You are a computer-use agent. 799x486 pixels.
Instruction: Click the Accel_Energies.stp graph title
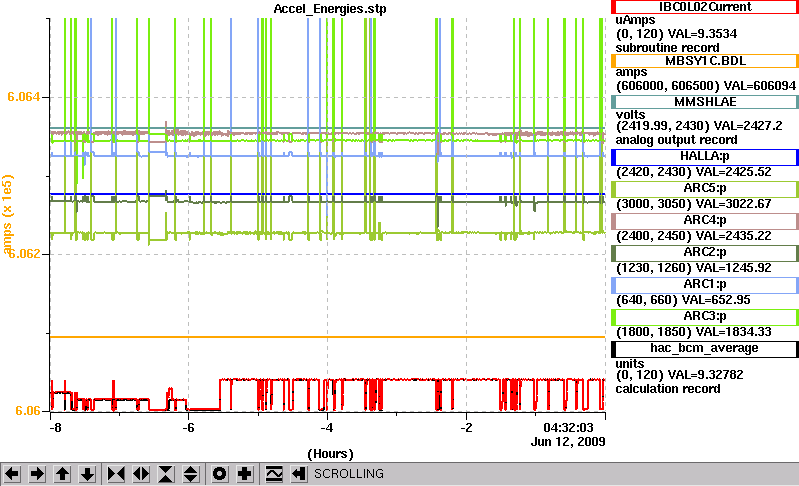330,9
